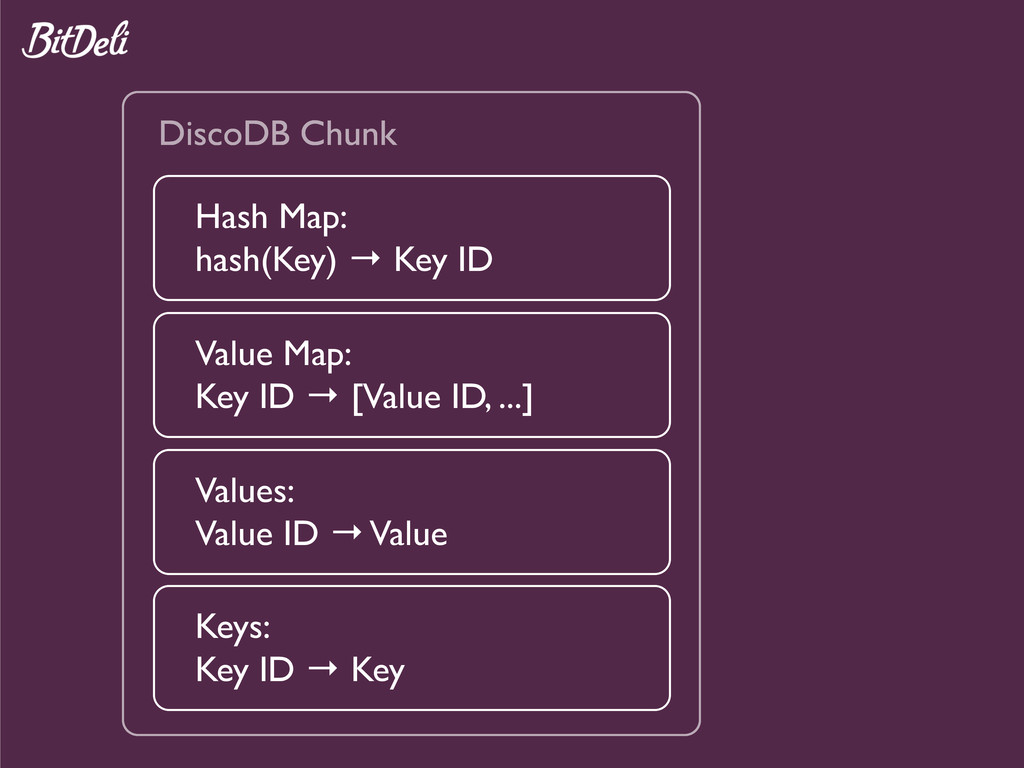Select the Keys box
This screenshot has width=1024, height=768.
tap(411, 648)
